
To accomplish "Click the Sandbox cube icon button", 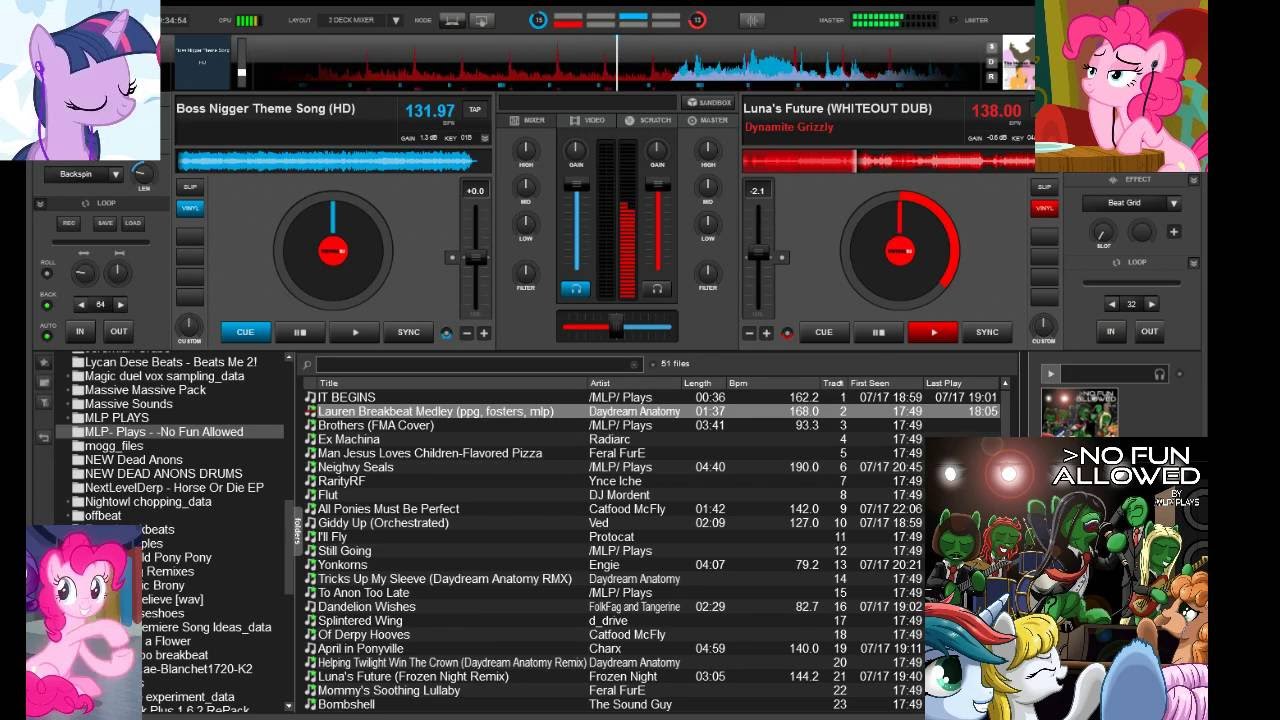I will [709, 102].
